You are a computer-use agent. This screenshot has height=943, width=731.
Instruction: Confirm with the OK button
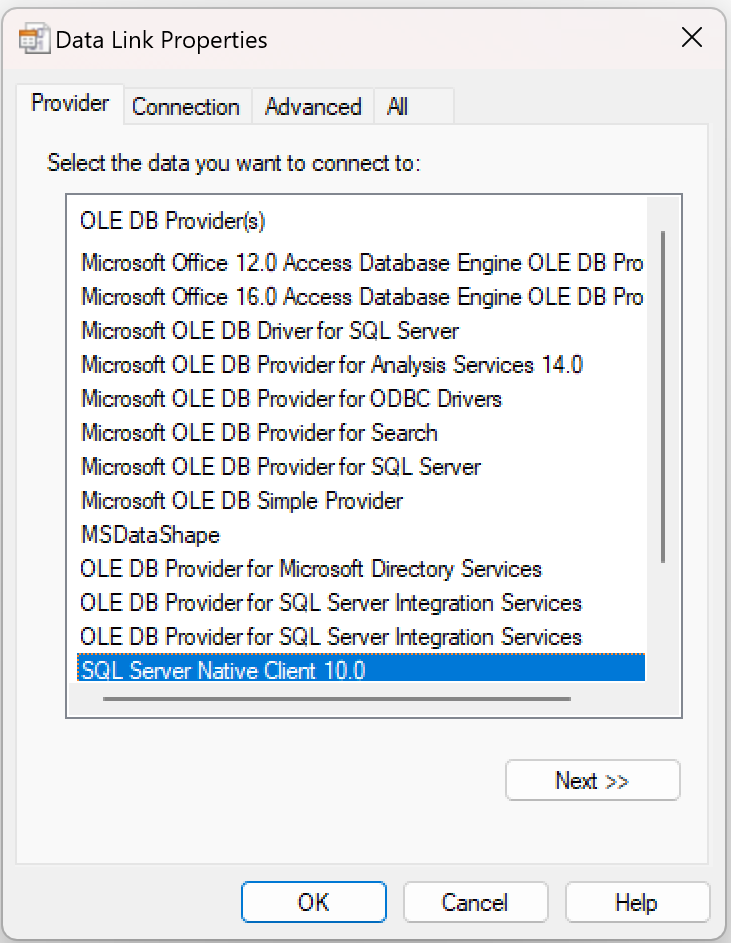tap(313, 902)
